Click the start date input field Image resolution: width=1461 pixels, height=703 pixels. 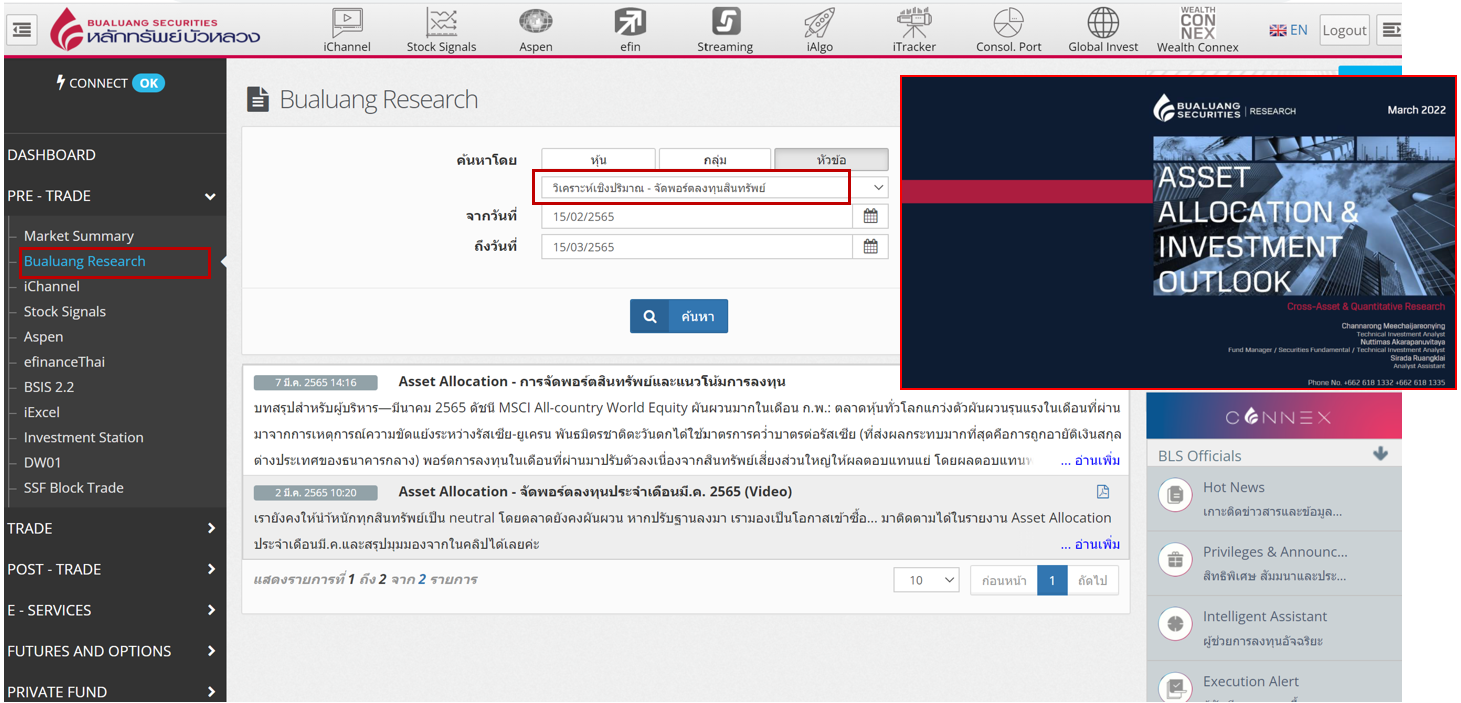698,216
